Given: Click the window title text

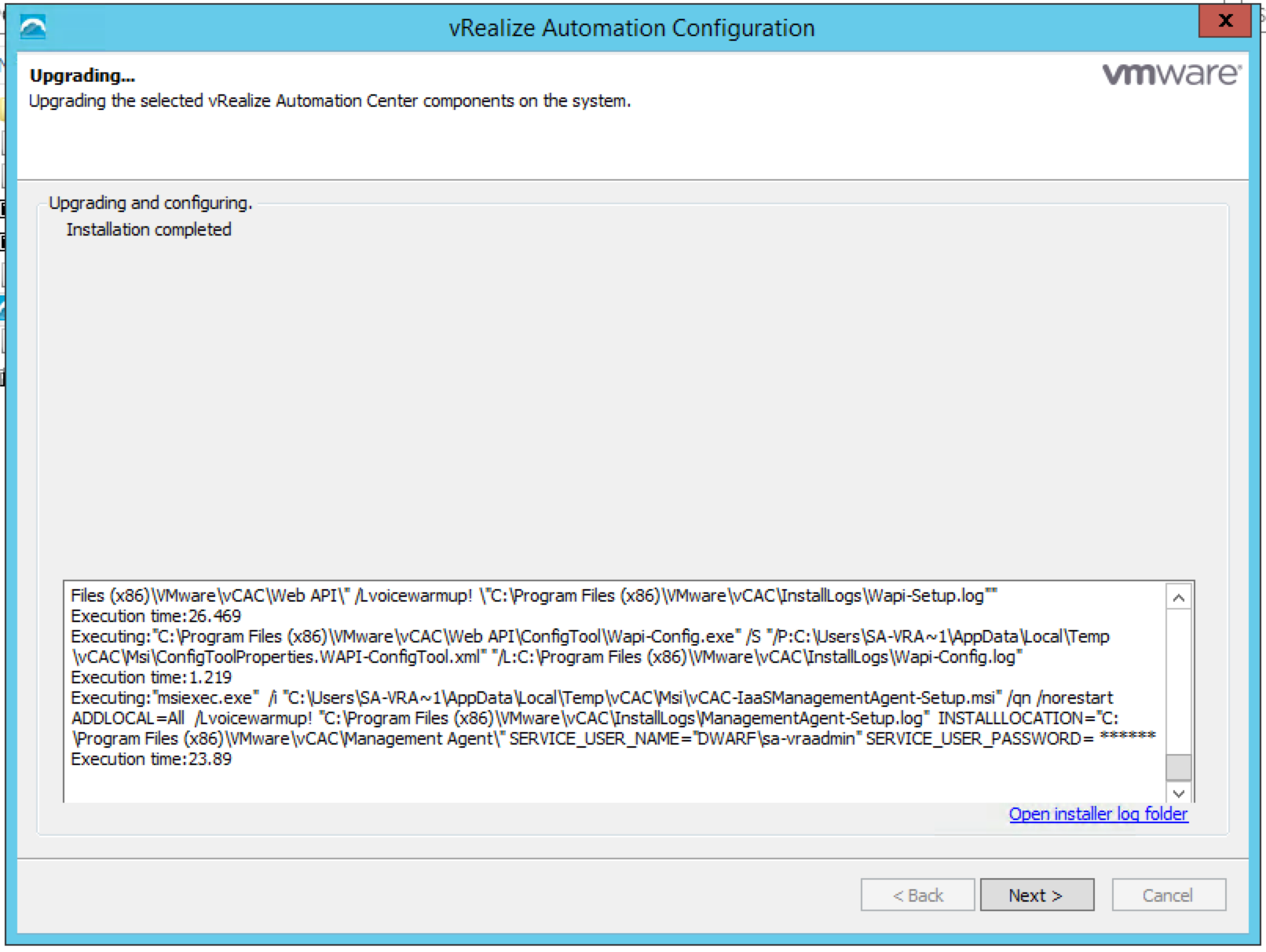Looking at the screenshot, I should [631, 27].
